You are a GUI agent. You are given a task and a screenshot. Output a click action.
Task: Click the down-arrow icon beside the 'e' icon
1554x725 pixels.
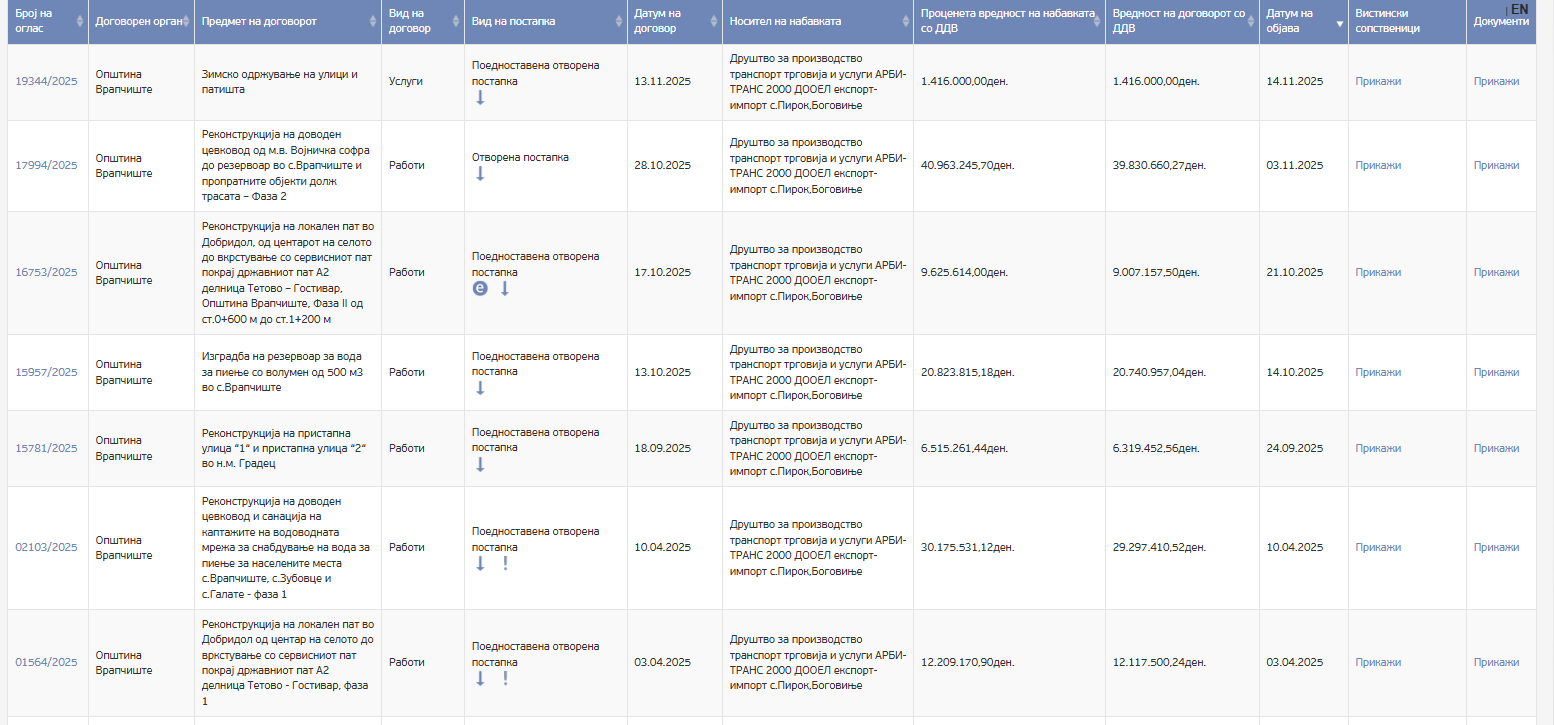tap(505, 288)
